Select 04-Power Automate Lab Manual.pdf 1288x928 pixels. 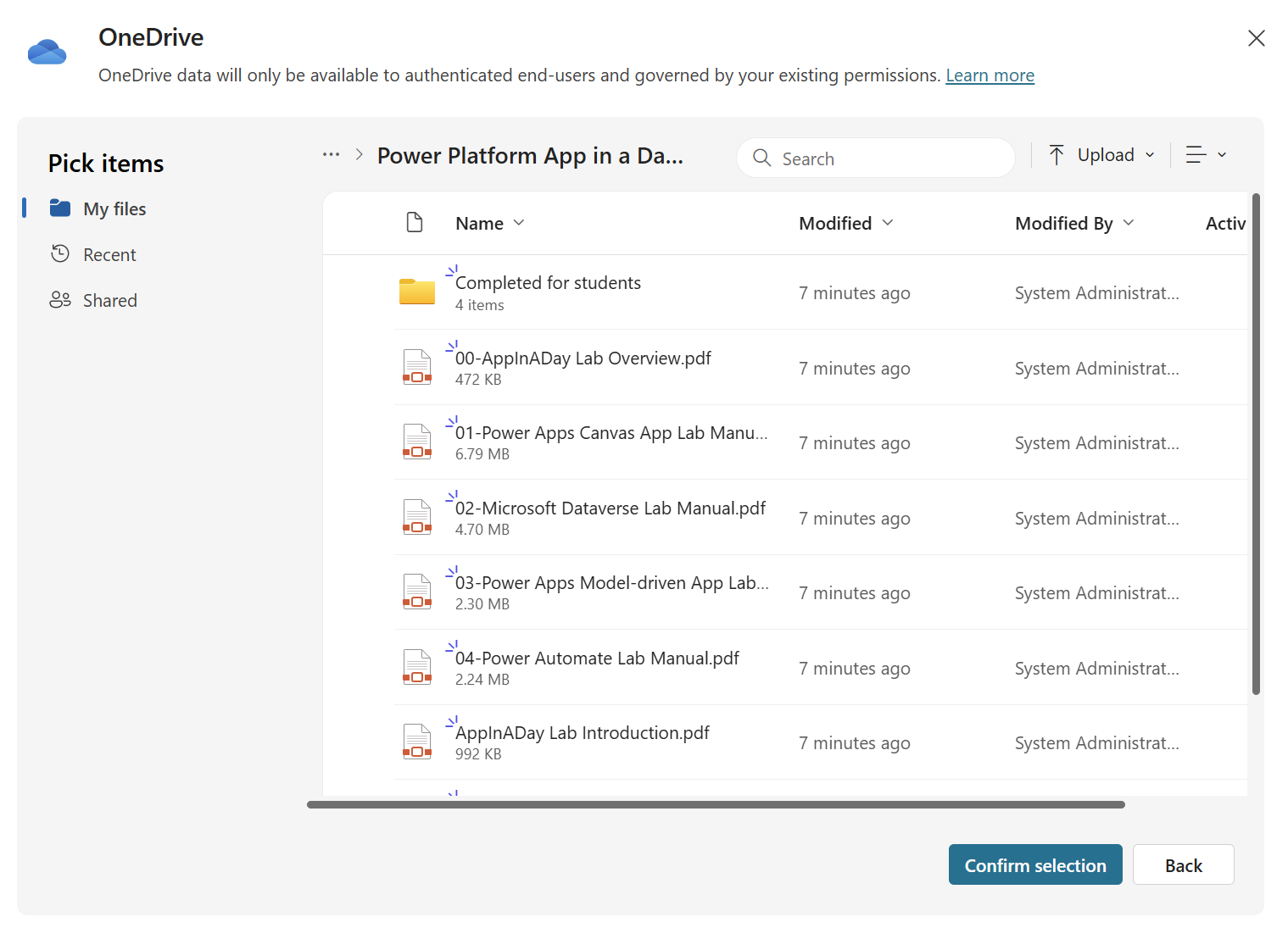pyautogui.click(x=597, y=658)
